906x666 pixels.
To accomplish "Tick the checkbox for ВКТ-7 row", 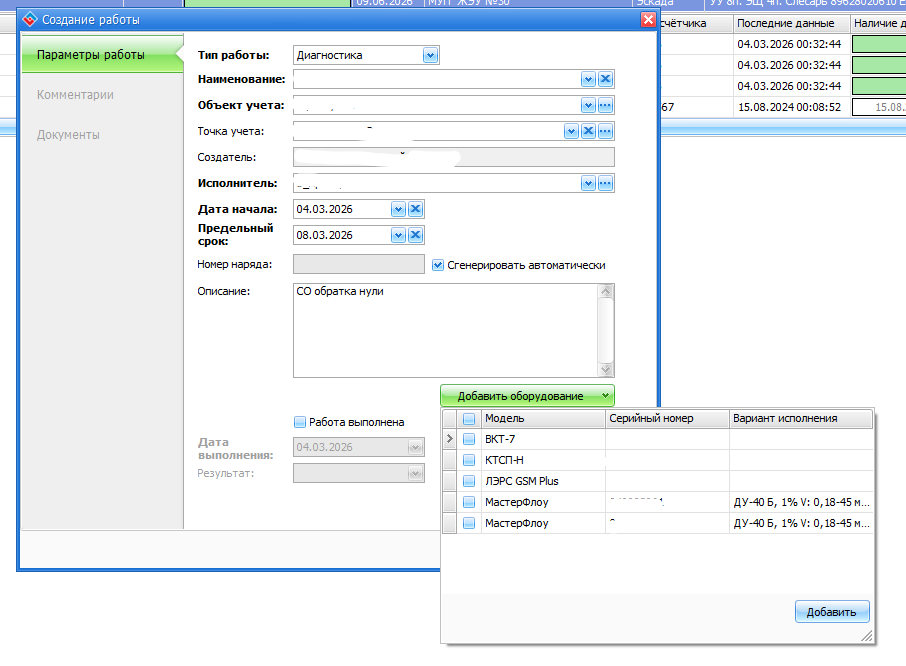I will coord(469,439).
